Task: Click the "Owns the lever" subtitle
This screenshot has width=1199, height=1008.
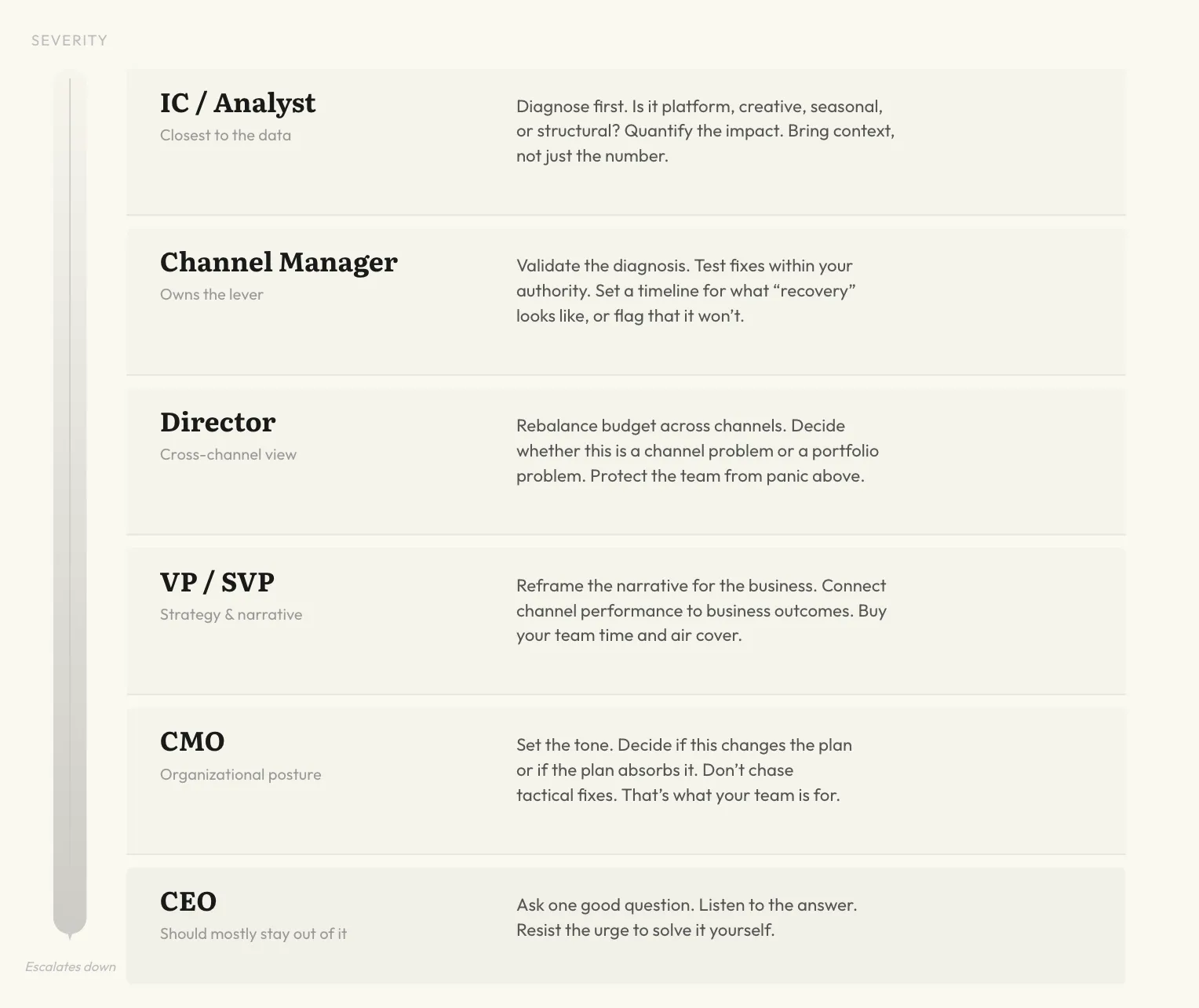Action: (212, 294)
